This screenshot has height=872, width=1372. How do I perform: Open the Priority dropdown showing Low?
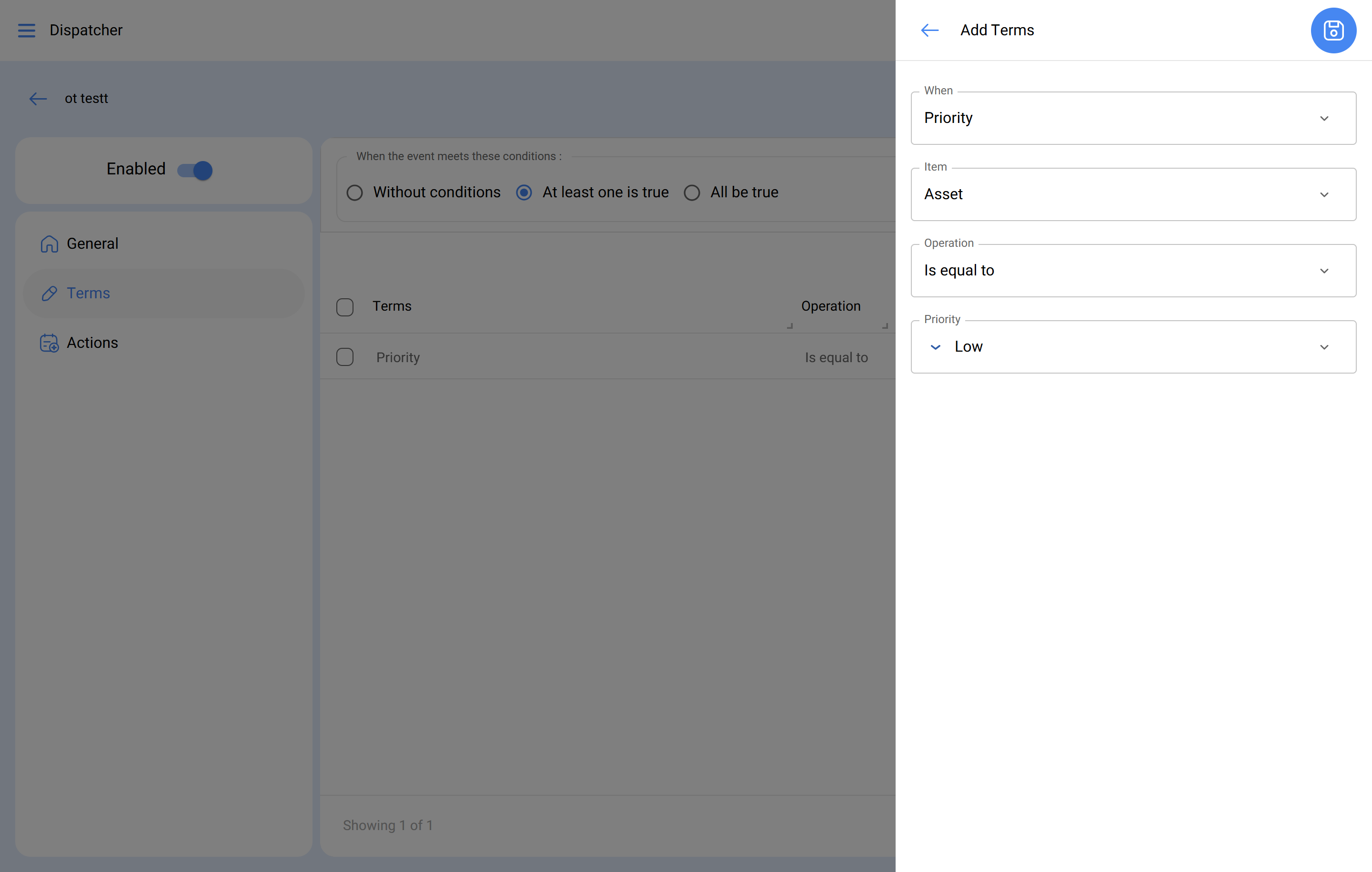(x=1133, y=346)
